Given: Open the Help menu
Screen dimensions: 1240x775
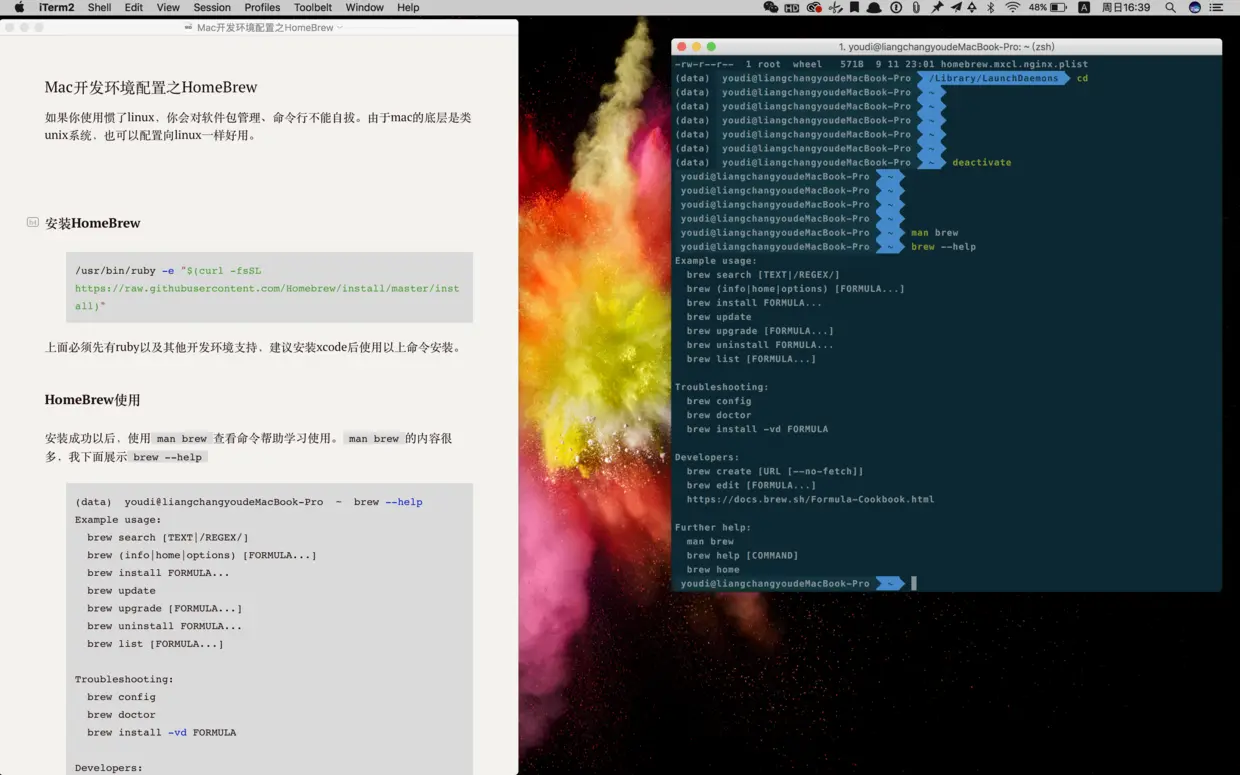Looking at the screenshot, I should [408, 7].
